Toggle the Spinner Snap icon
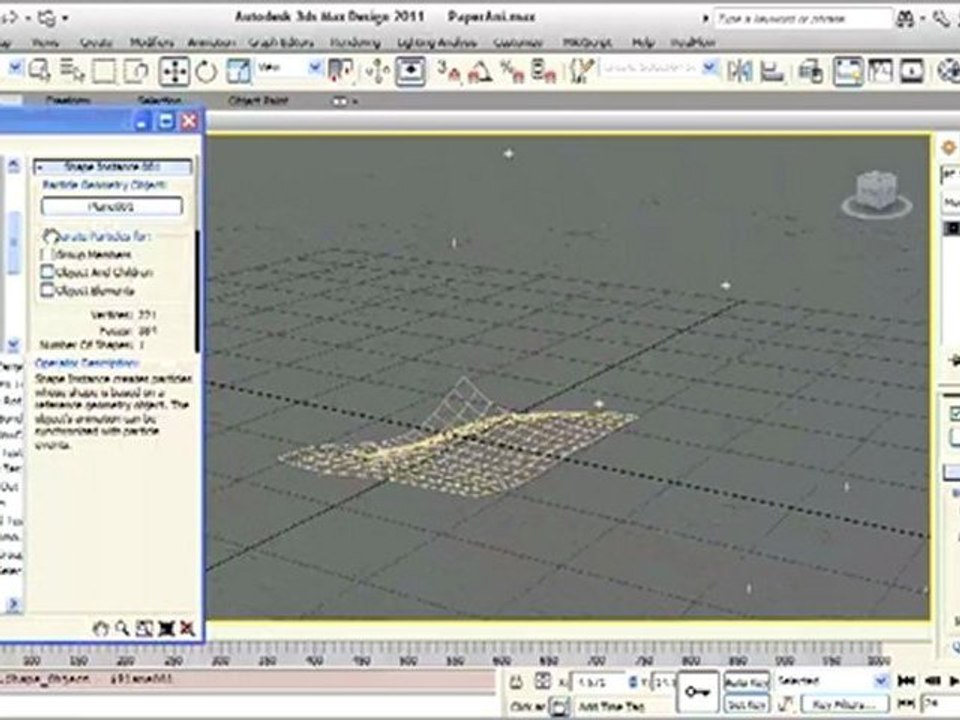 point(543,72)
